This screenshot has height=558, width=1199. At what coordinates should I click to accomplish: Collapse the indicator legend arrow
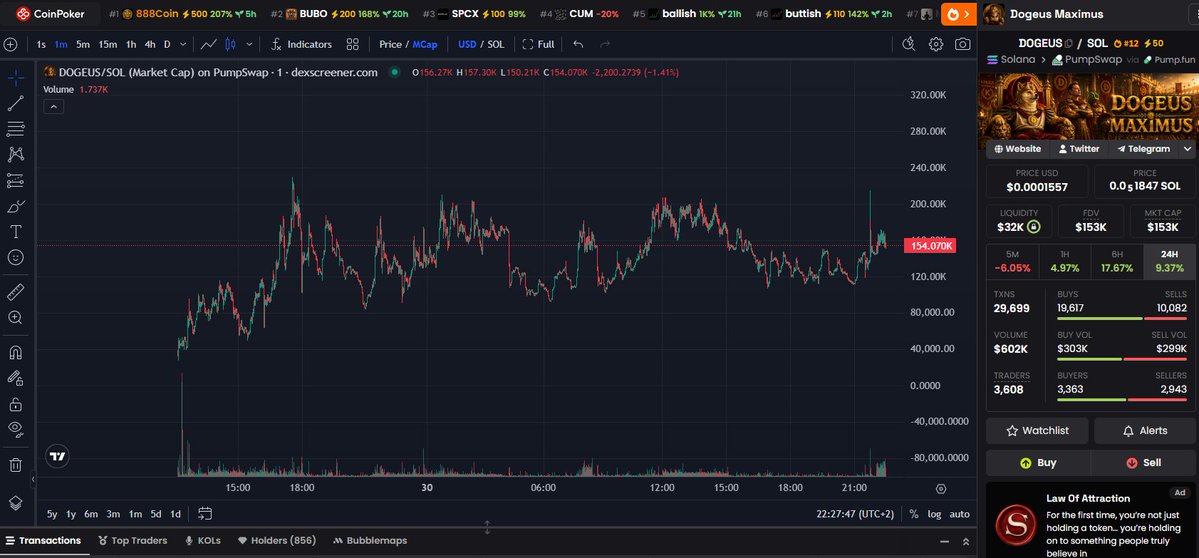[x=54, y=106]
